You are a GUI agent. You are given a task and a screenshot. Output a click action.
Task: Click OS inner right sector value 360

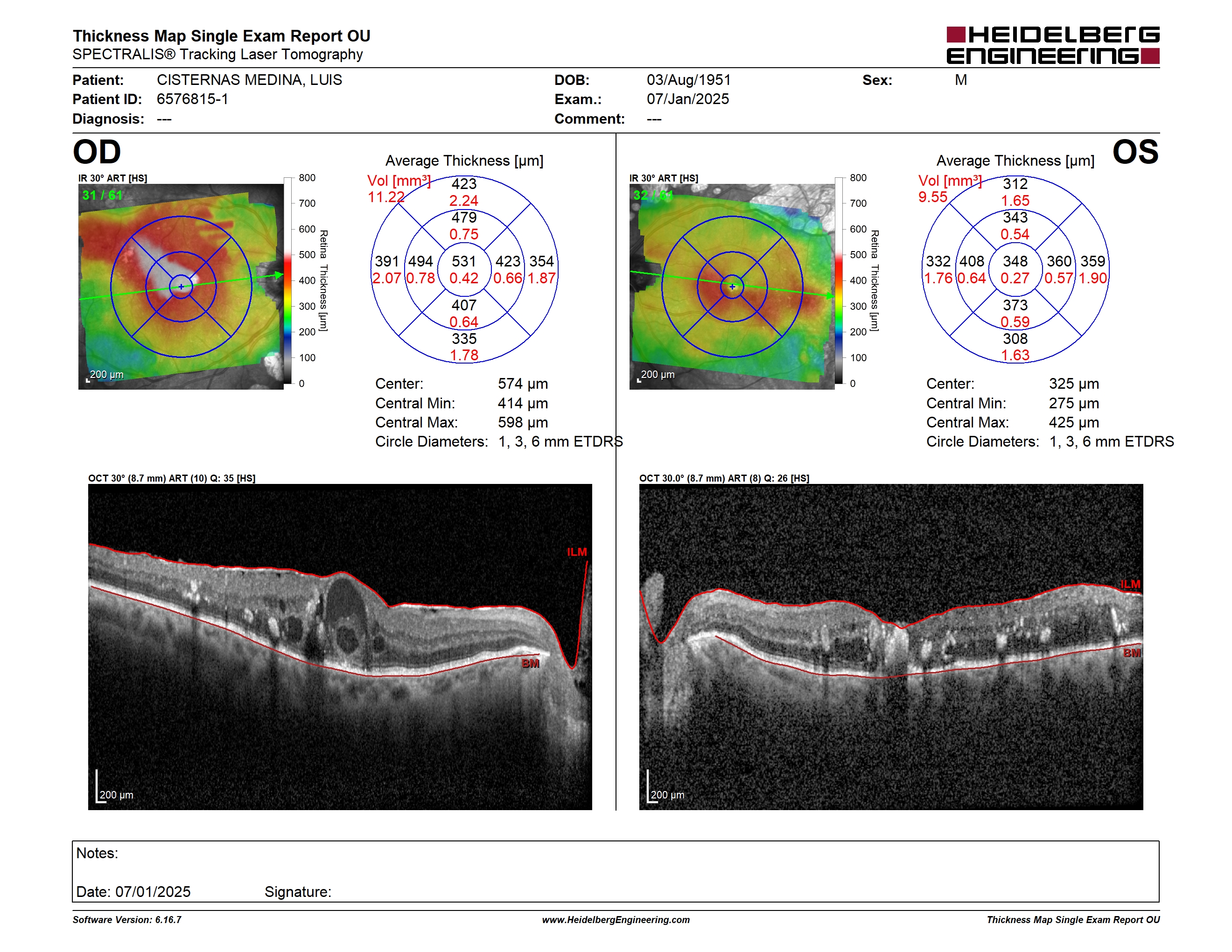[1059, 261]
